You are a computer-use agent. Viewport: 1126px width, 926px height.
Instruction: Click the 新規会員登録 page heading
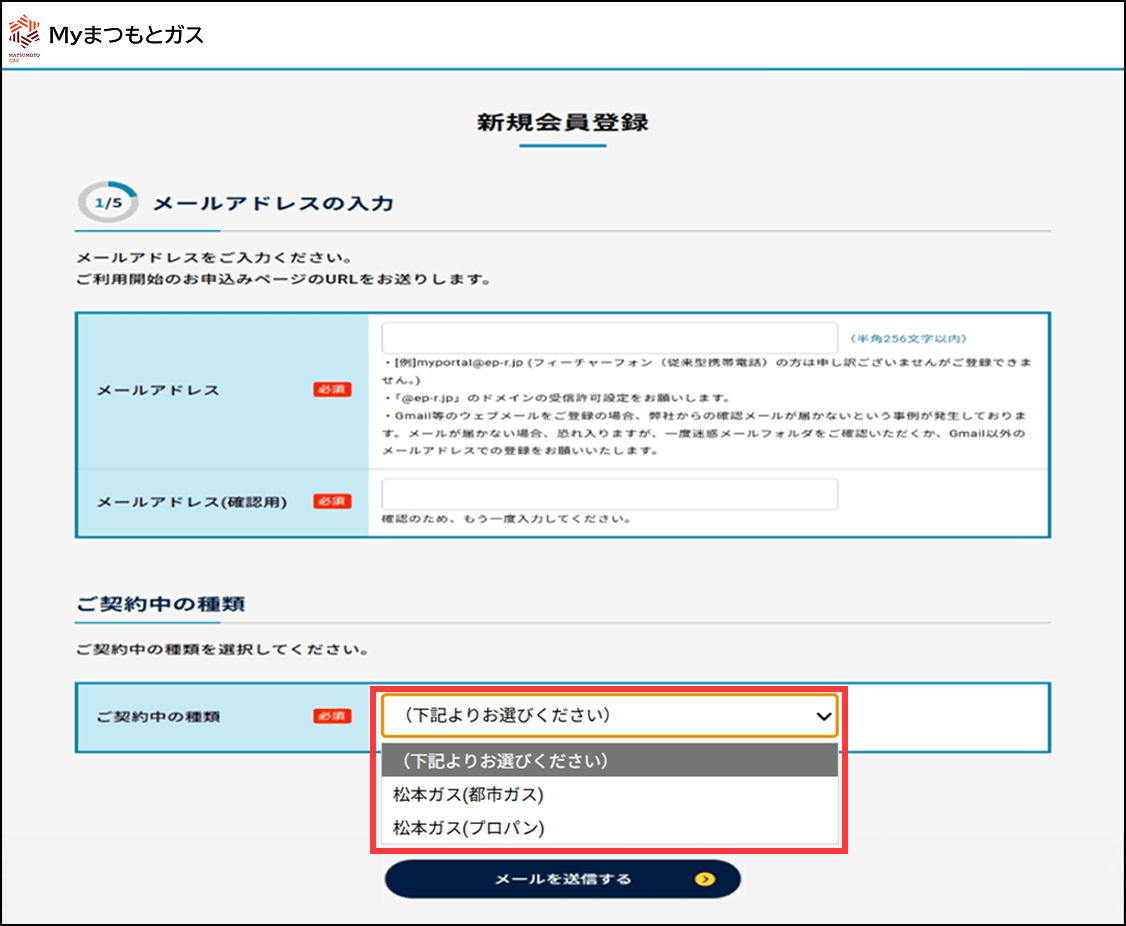point(563,122)
